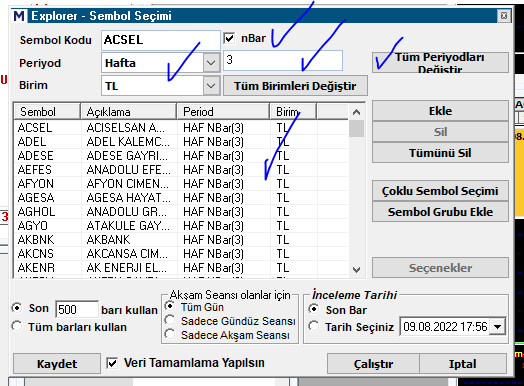Open Çoklu Sembol Seçimi
The image size is (524, 386).
click(x=440, y=191)
